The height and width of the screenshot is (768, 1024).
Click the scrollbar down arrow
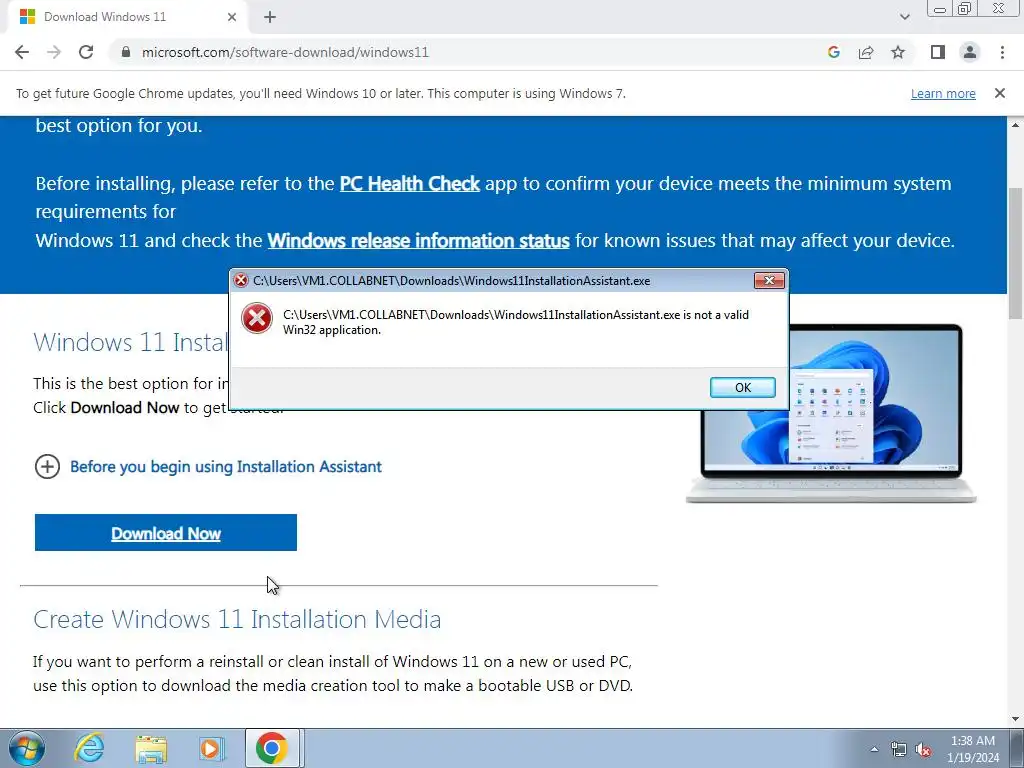[x=1016, y=719]
